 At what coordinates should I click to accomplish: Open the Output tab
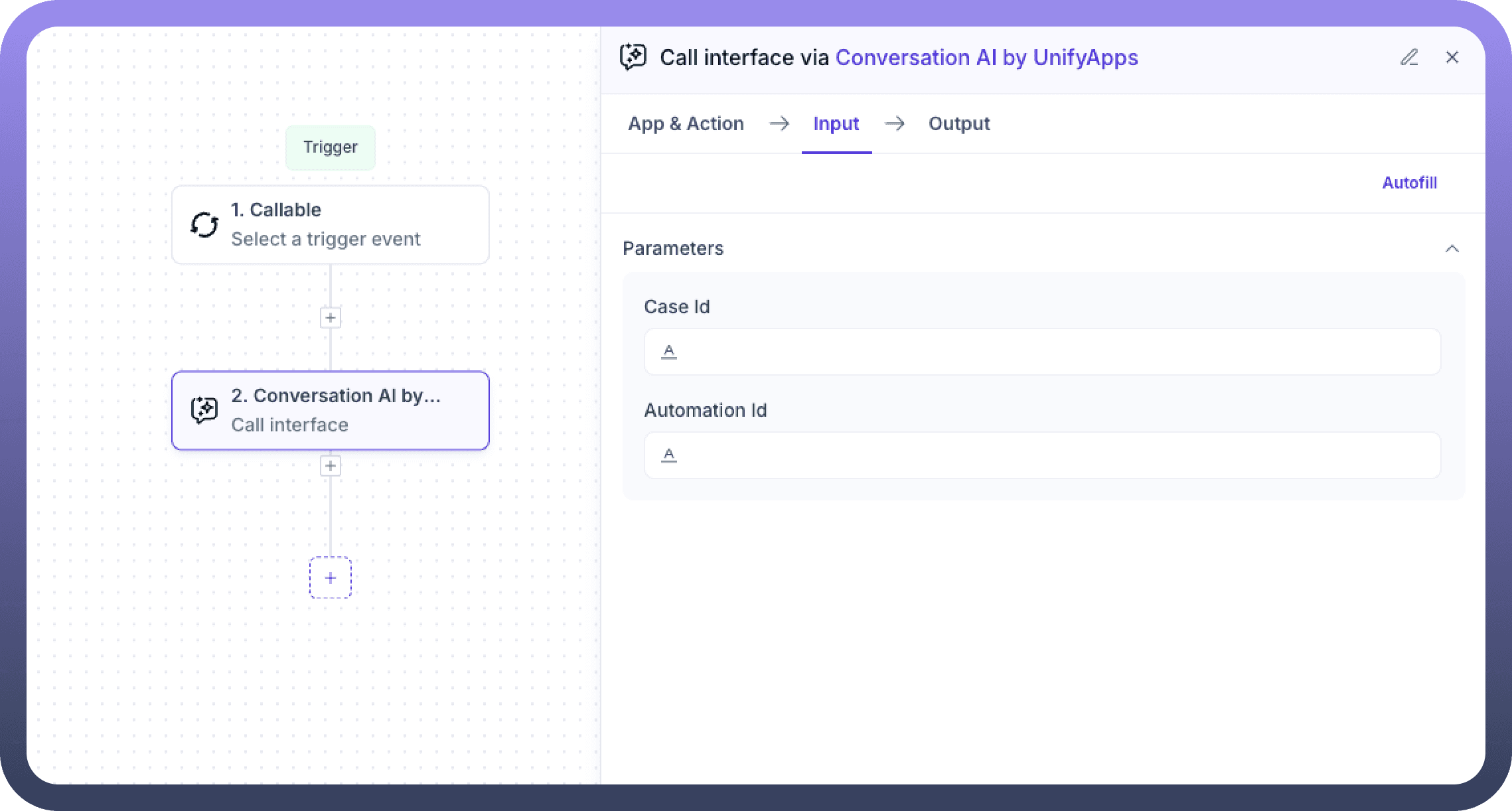[958, 123]
